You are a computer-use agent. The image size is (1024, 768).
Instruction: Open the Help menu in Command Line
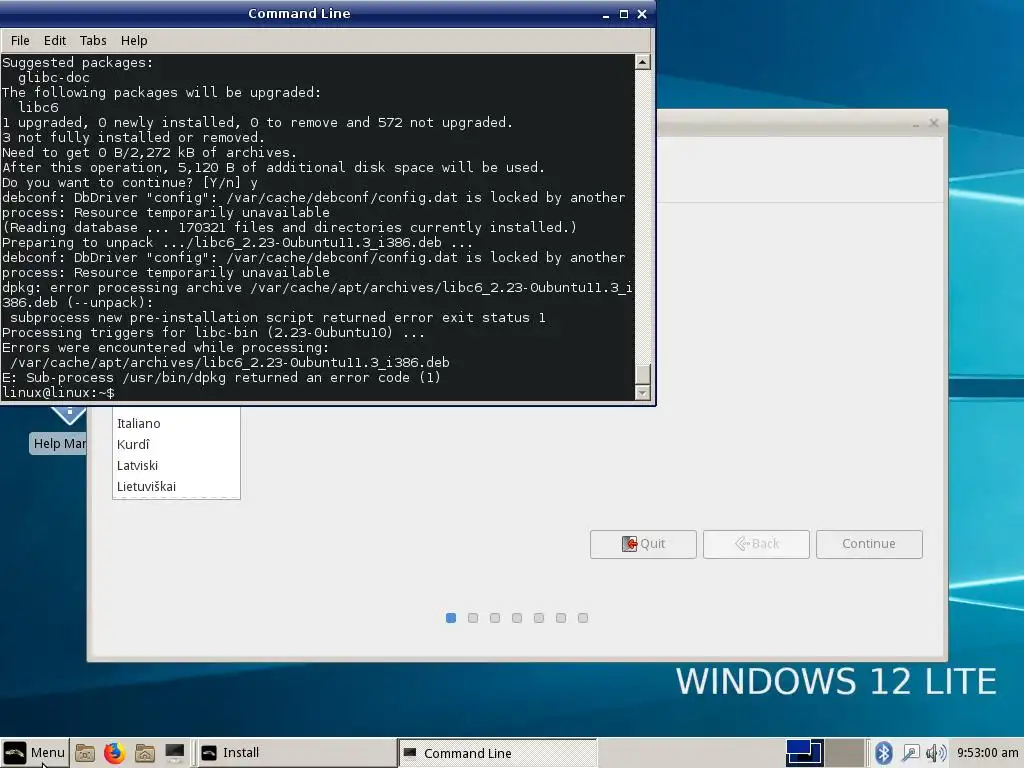tap(134, 40)
